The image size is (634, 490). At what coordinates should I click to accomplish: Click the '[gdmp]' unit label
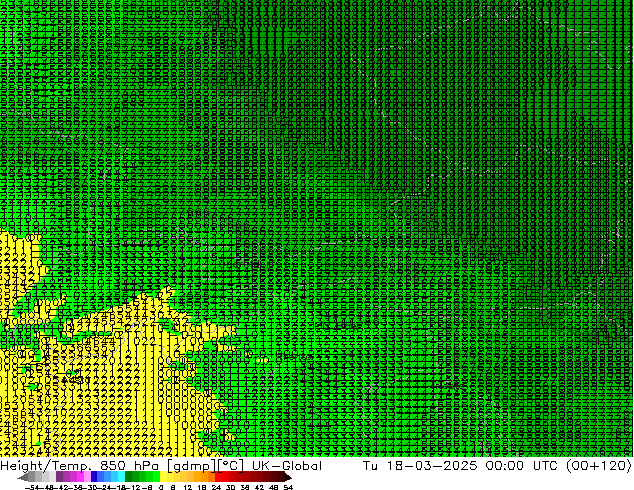[x=191, y=466]
